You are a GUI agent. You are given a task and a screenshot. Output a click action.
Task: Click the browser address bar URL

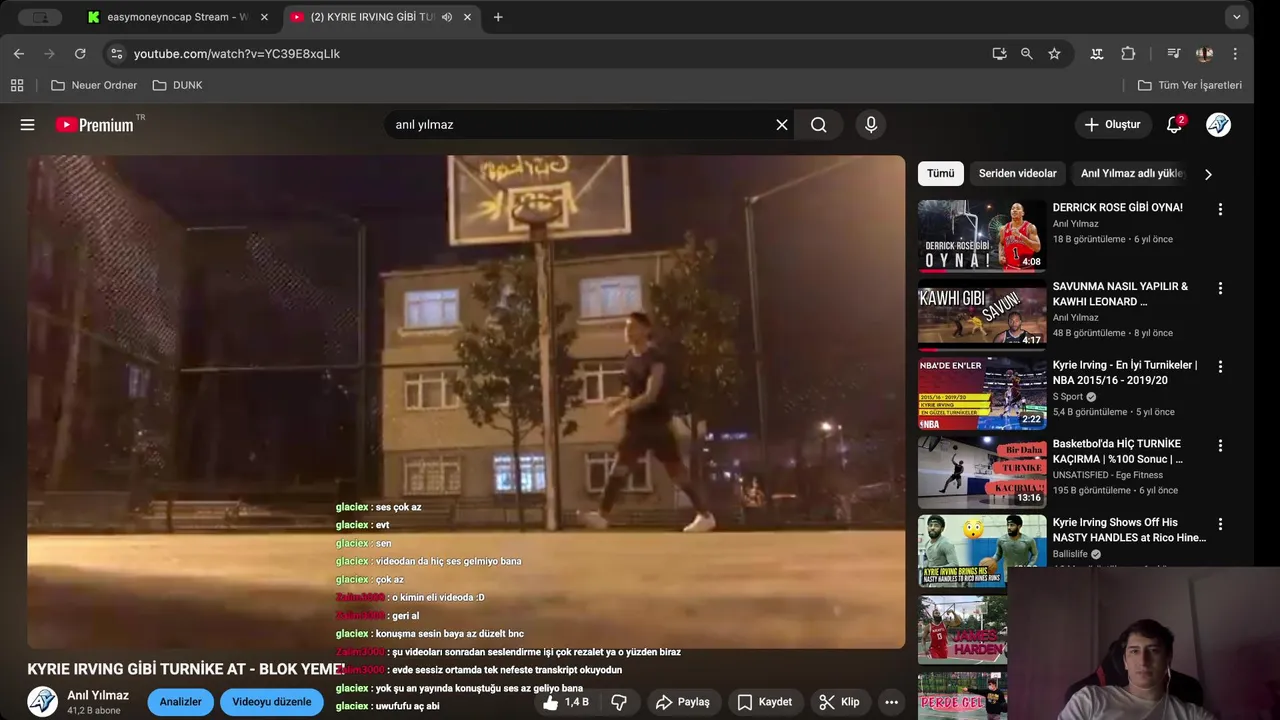[x=237, y=54]
